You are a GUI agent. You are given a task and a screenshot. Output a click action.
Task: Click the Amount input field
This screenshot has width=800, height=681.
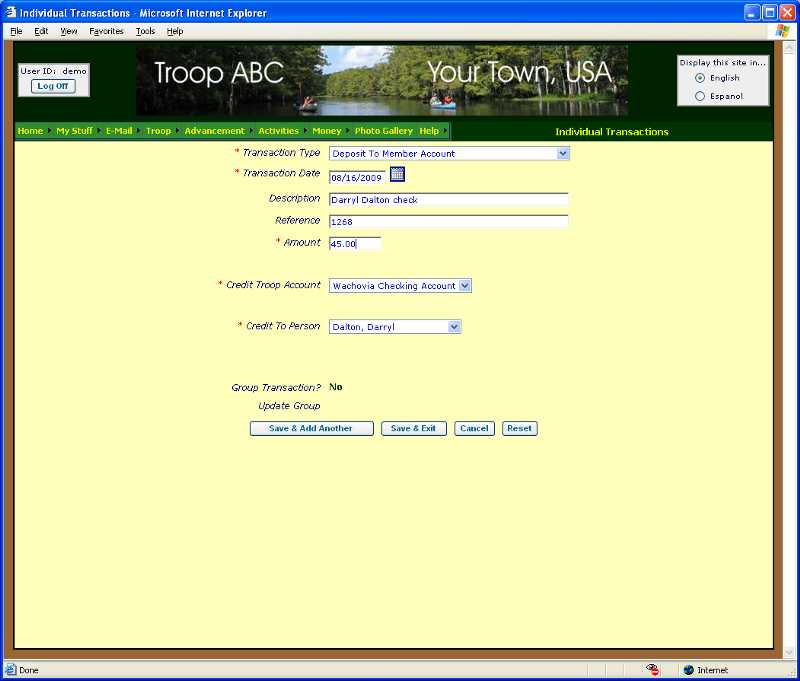[355, 244]
